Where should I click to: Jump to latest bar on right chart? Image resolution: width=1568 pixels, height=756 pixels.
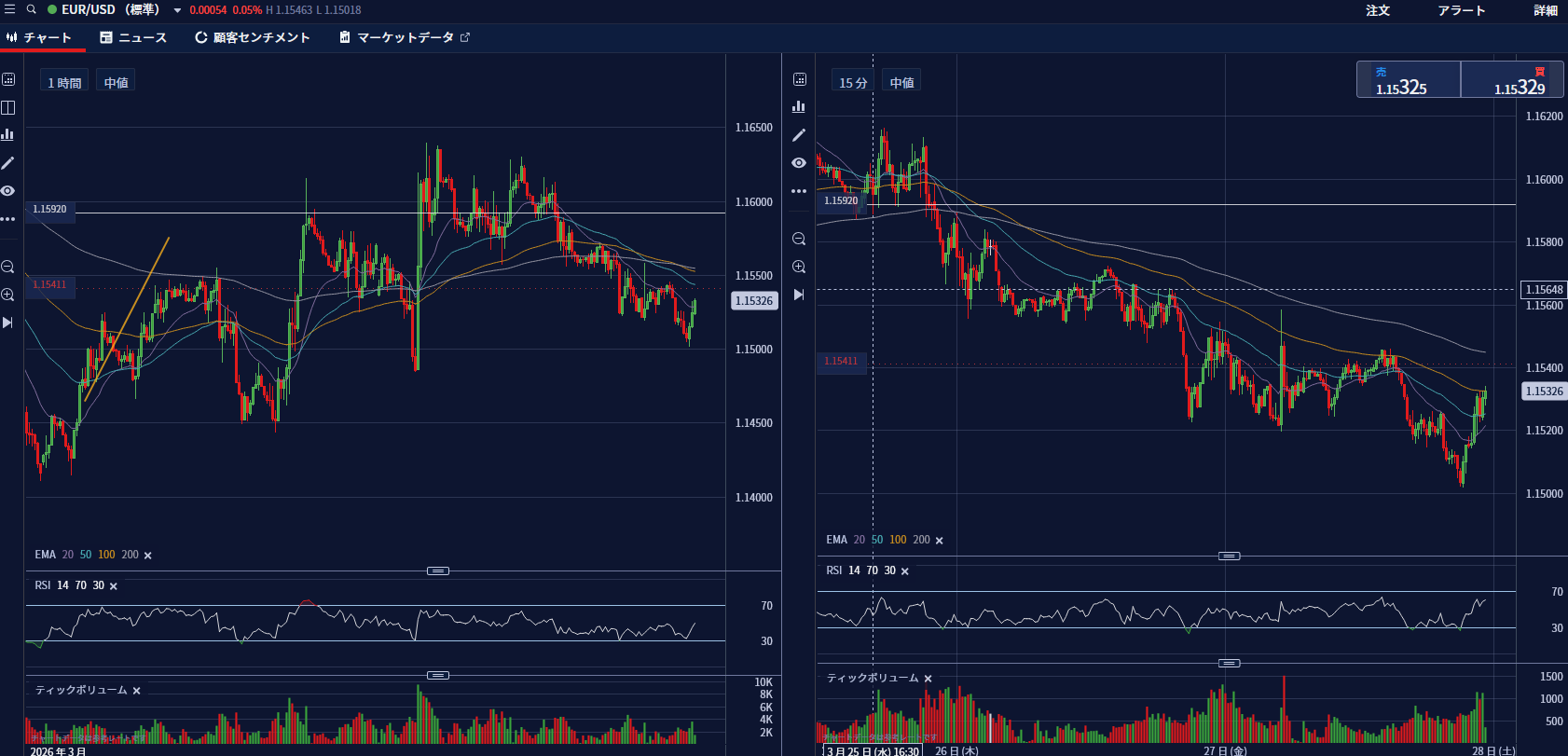(x=799, y=295)
